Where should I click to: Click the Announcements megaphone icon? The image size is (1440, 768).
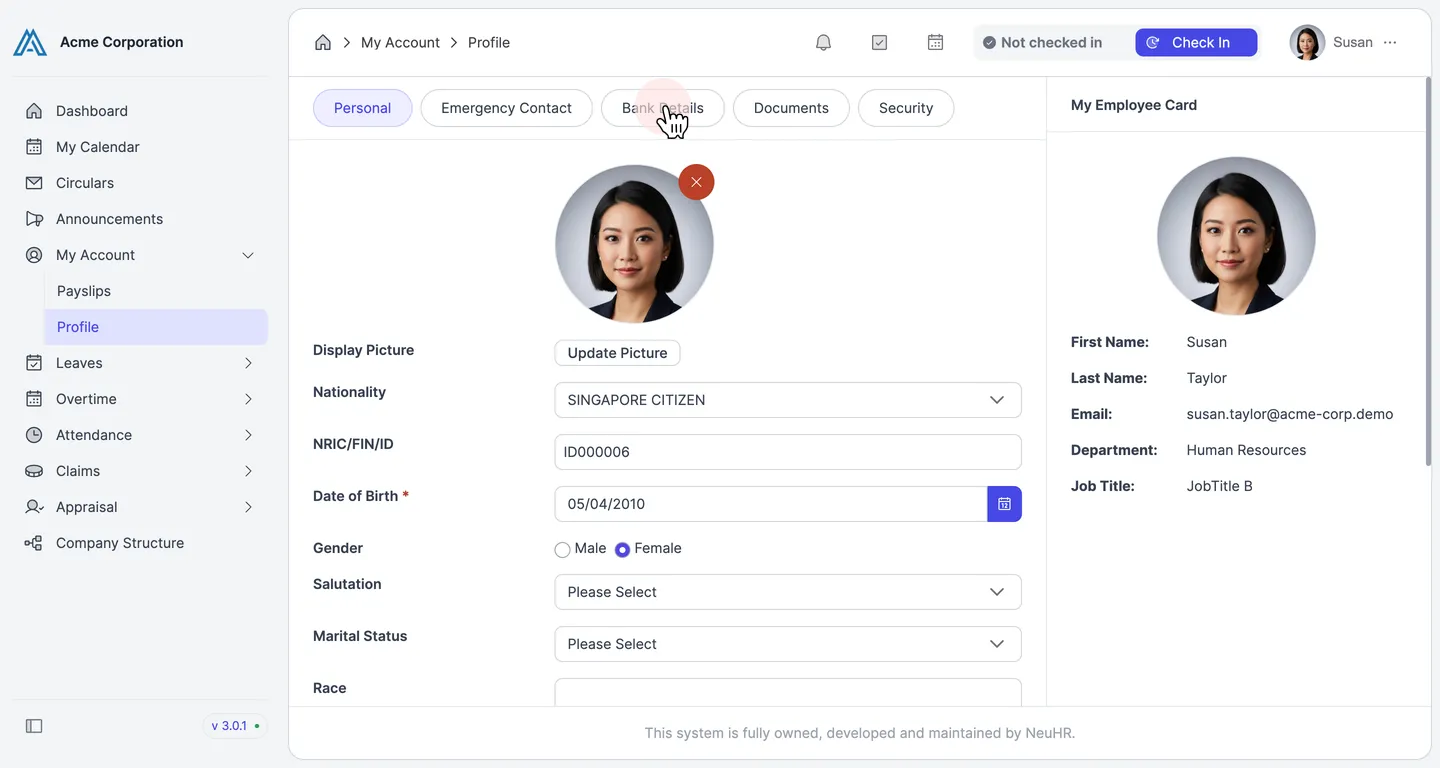(34, 219)
